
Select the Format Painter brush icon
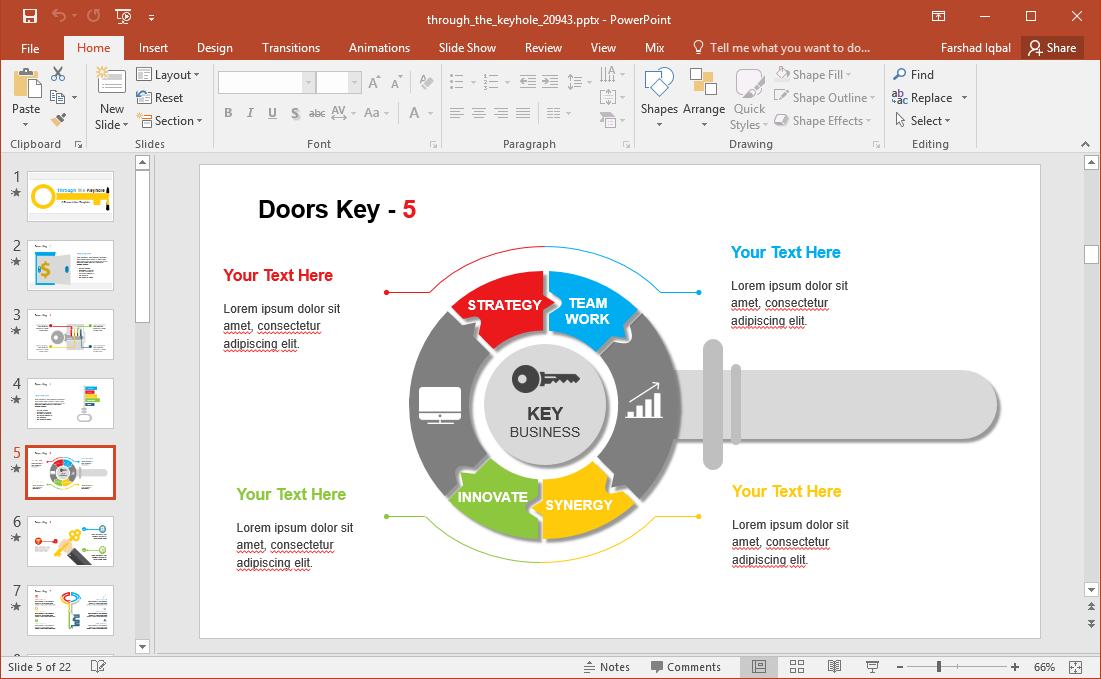click(x=58, y=120)
